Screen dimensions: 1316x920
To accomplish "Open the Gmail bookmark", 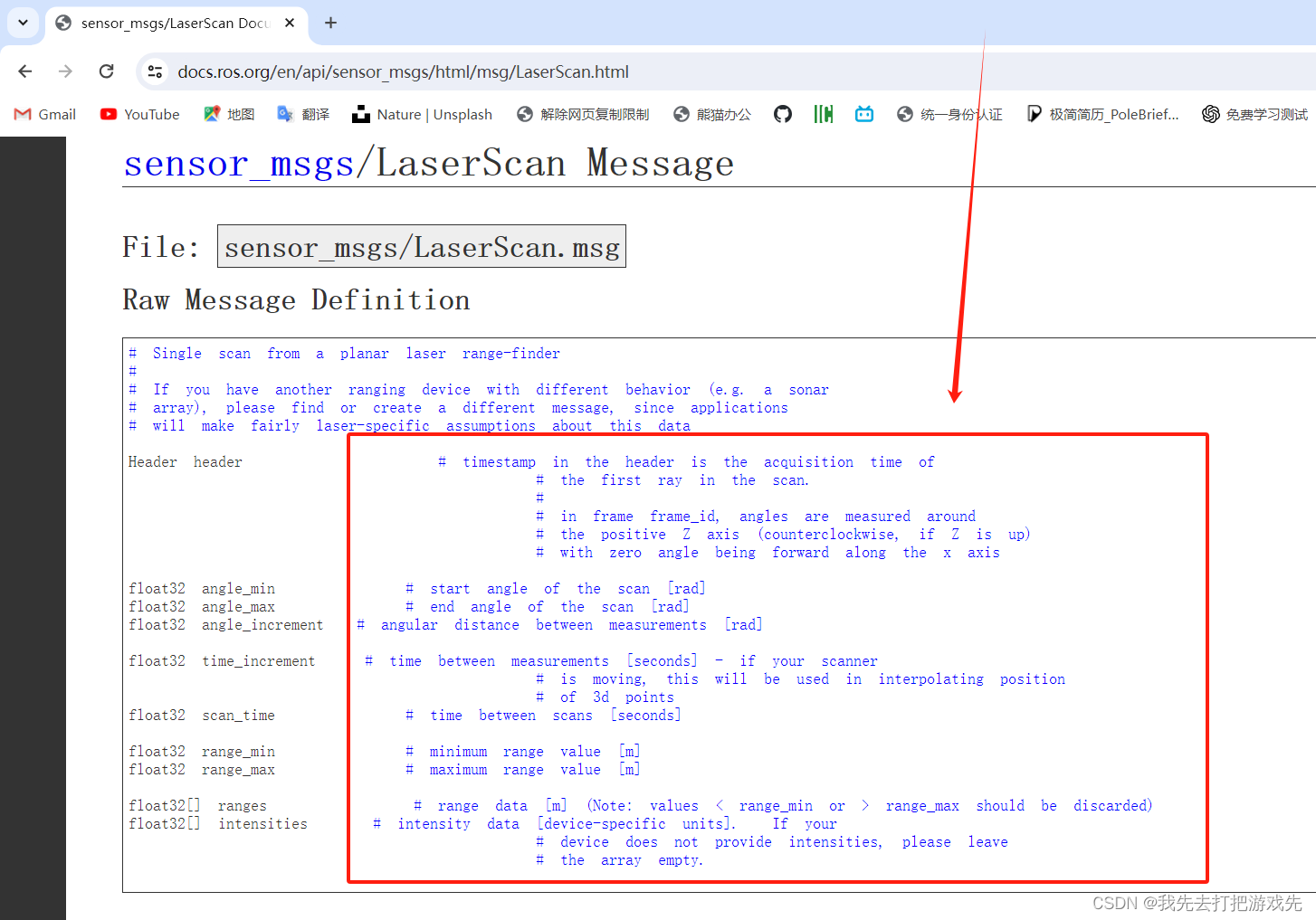I will pyautogui.click(x=45, y=114).
